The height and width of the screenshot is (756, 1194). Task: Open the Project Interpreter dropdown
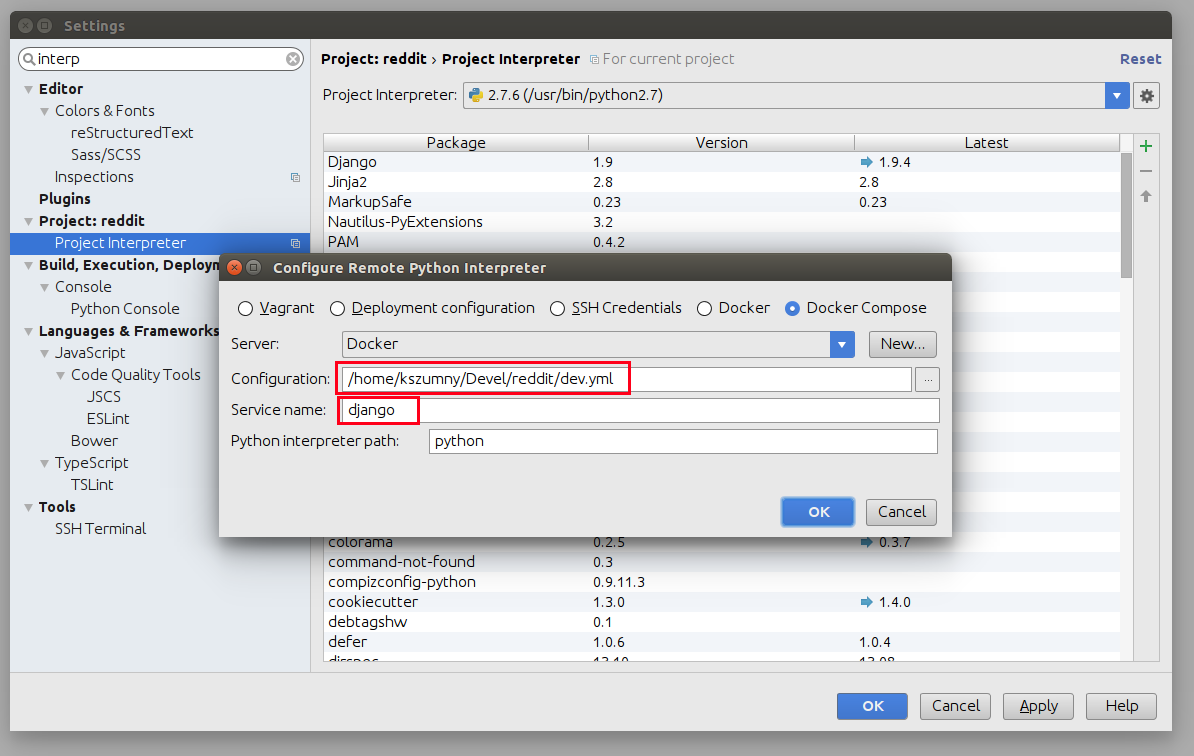[x=1117, y=95]
